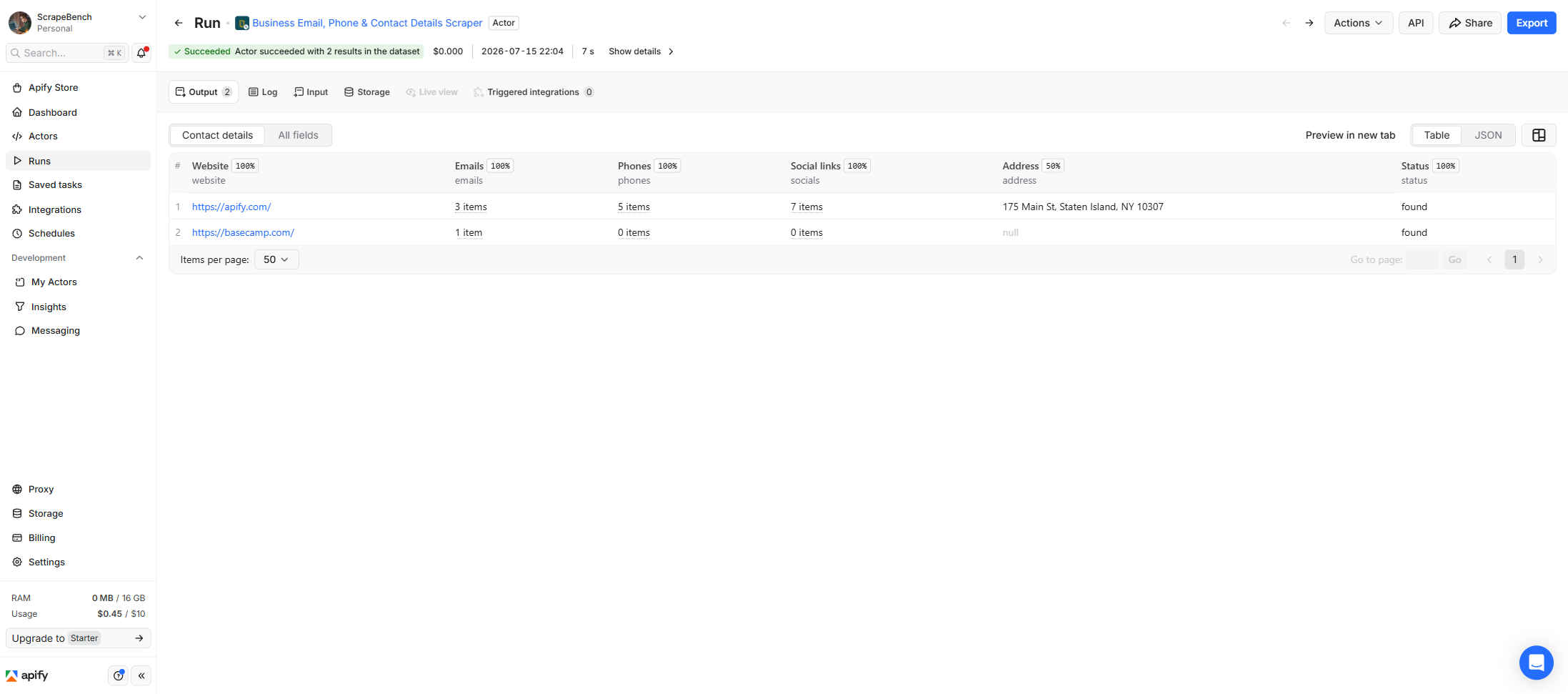Expand '7 items' social links cell
The image size is (1568, 694).
pyautogui.click(x=807, y=207)
